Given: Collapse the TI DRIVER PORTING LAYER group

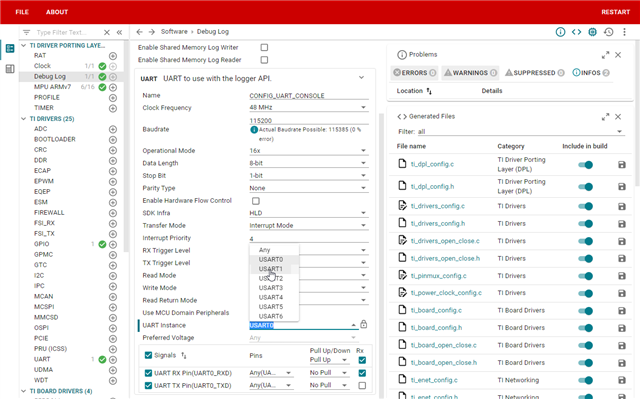Looking at the screenshot, I should 23,45.
